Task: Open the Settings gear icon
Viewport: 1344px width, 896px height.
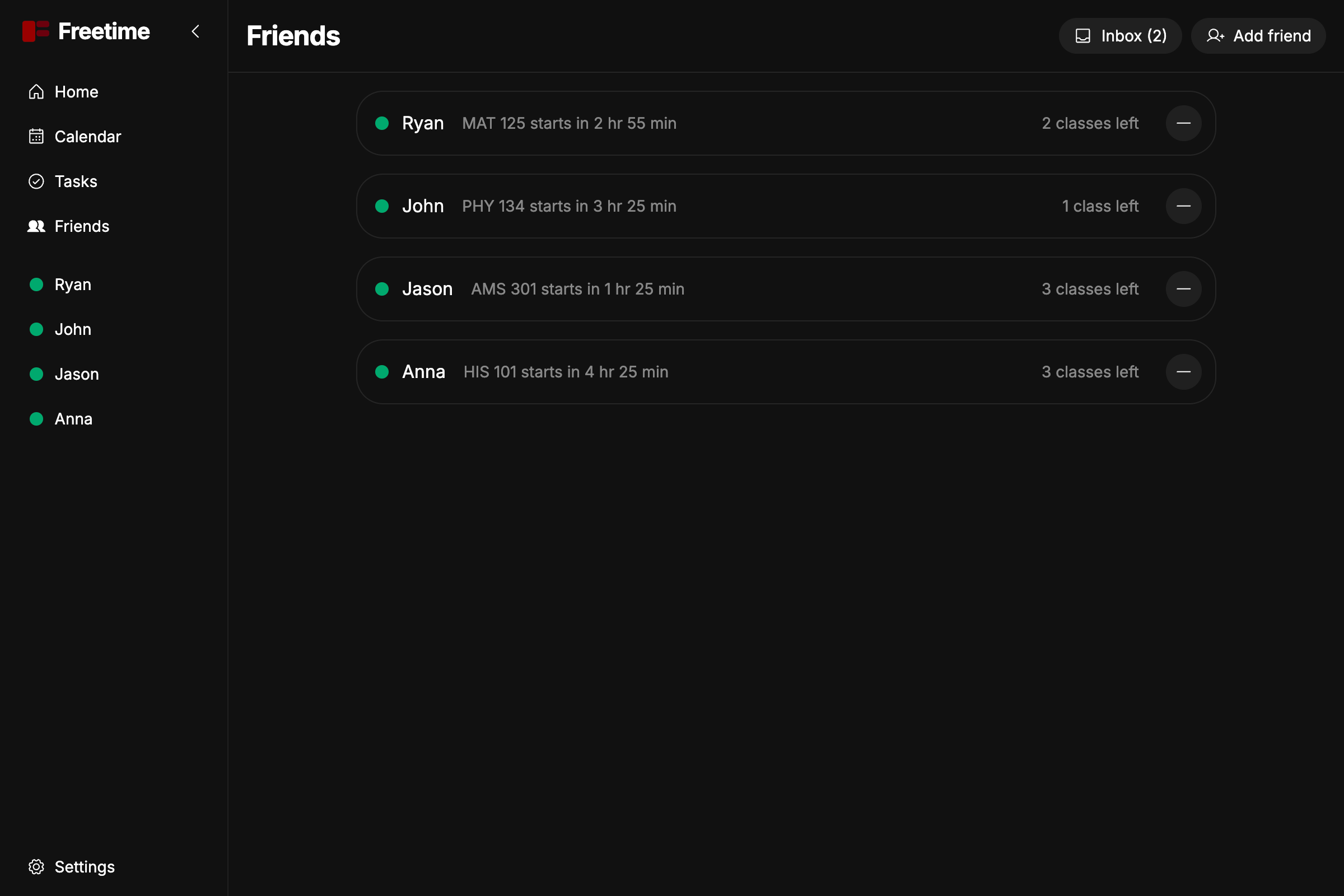Action: click(x=36, y=867)
